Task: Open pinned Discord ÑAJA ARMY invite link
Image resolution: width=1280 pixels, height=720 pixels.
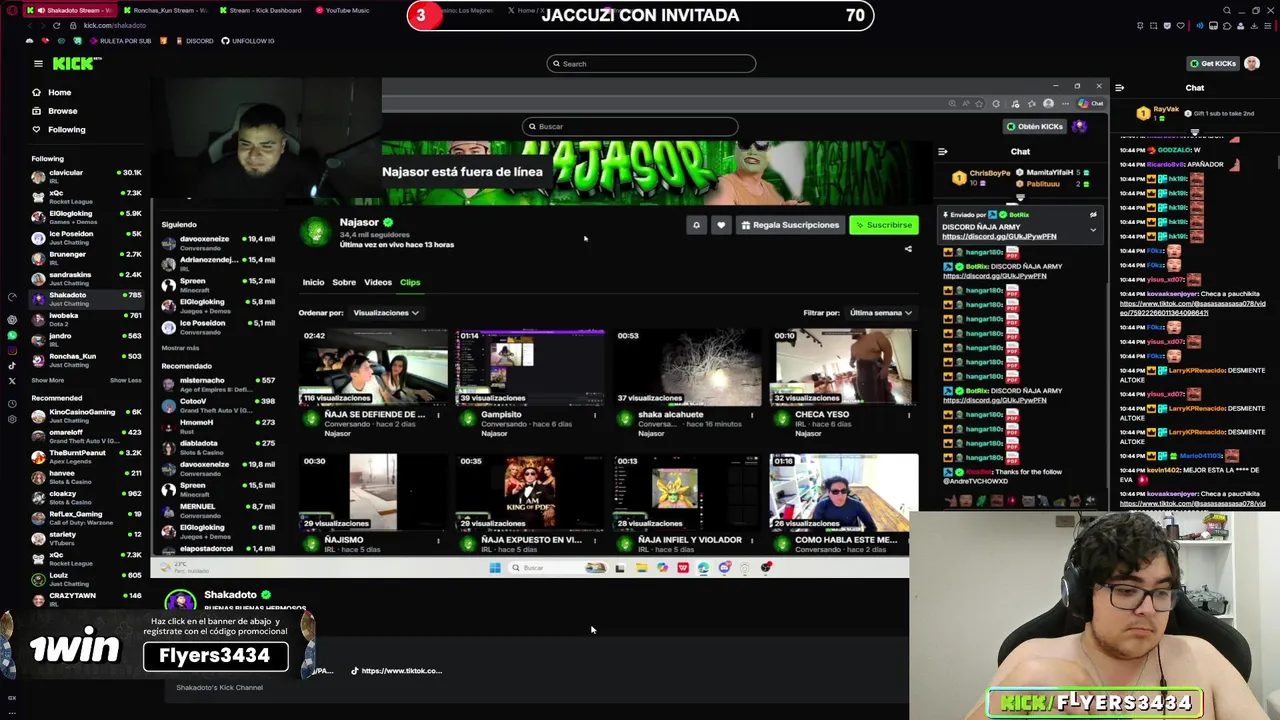Action: tap(999, 237)
